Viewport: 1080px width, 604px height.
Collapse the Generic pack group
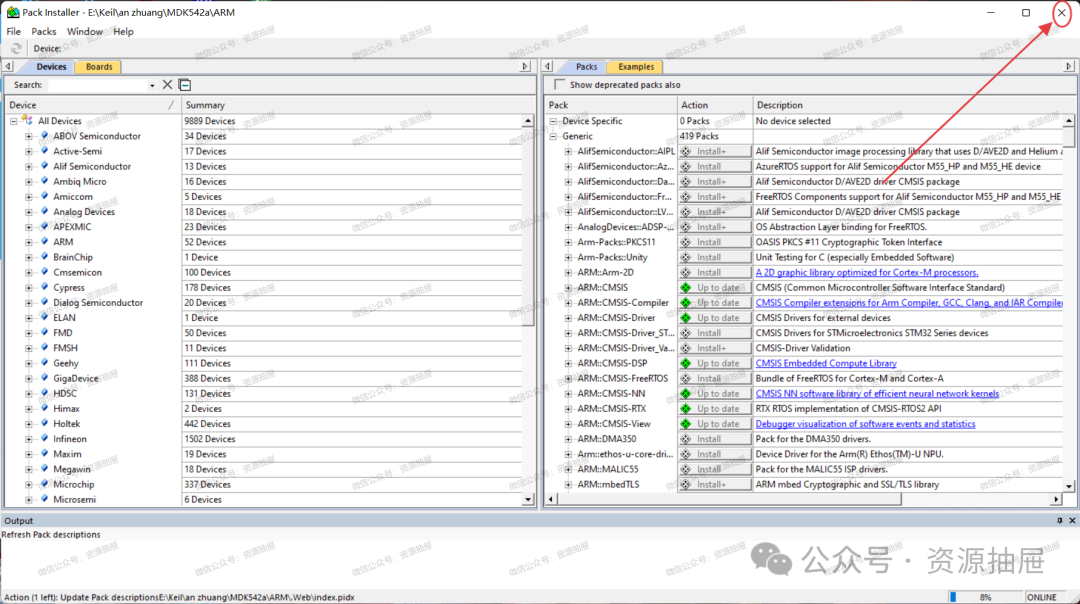click(553, 136)
